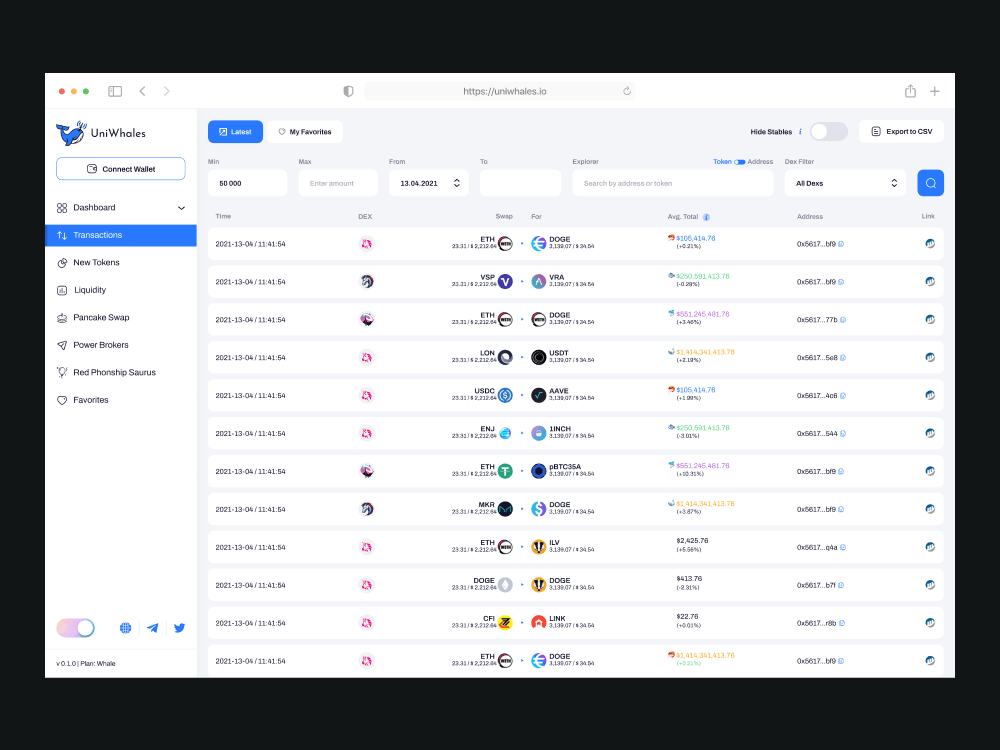Open link icon for VSP to VRA row

tap(930, 281)
